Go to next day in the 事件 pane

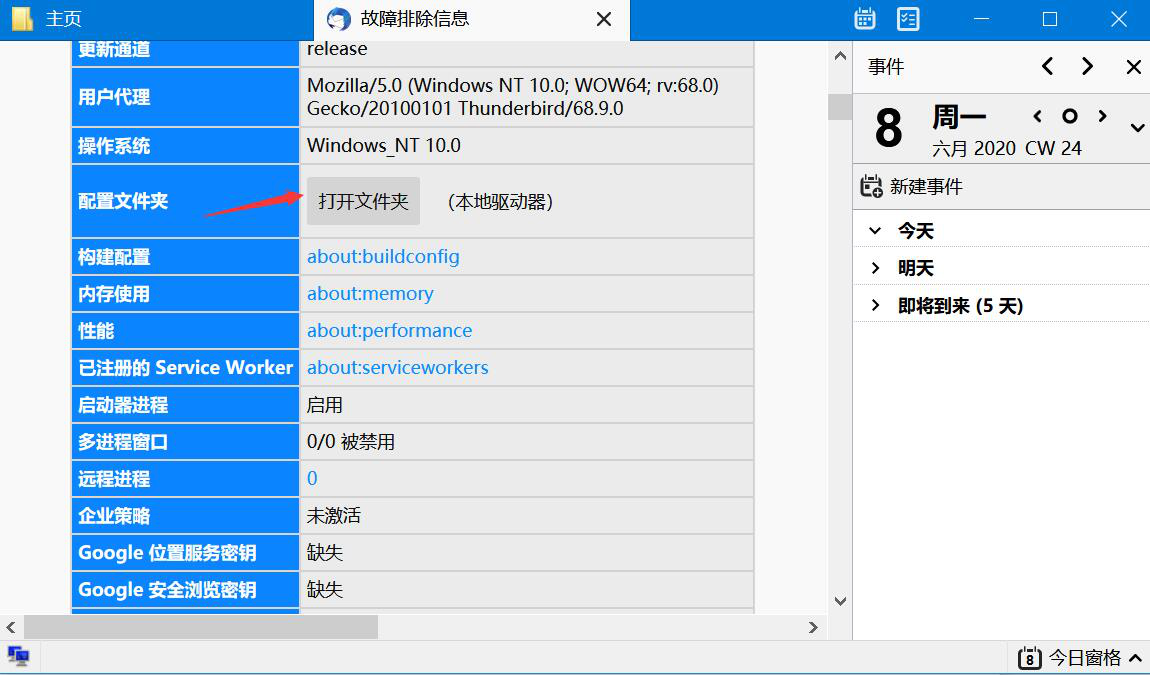click(x=1087, y=67)
